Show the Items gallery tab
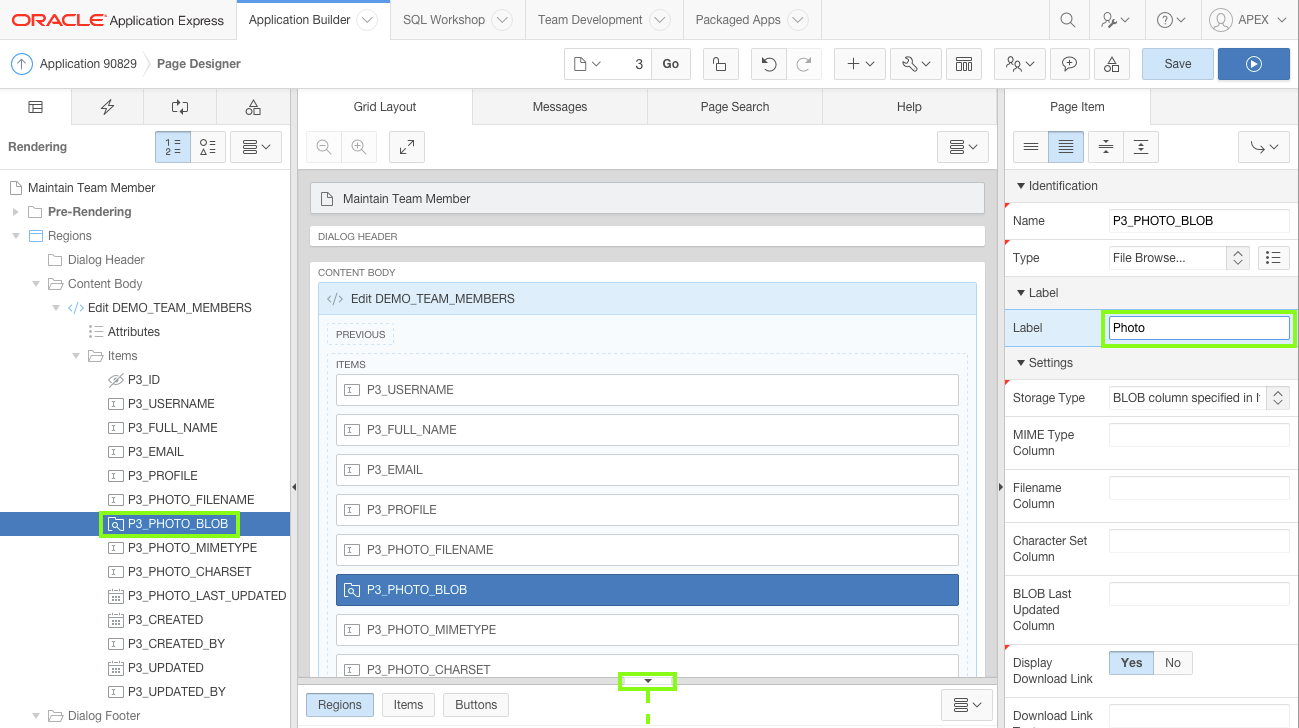This screenshot has width=1299, height=728. tap(408, 705)
